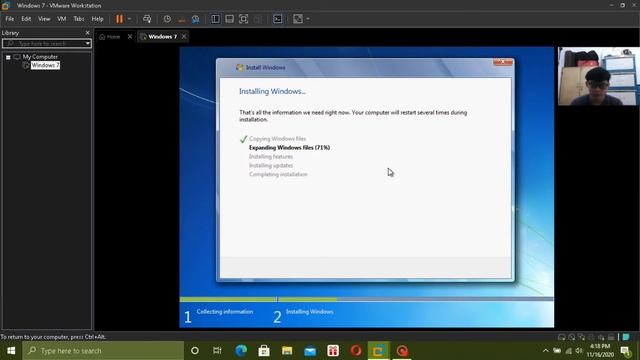Image resolution: width=640 pixels, height=360 pixels.
Task: Toggle the show library sidebar icon
Action: pyautogui.click(x=215, y=19)
